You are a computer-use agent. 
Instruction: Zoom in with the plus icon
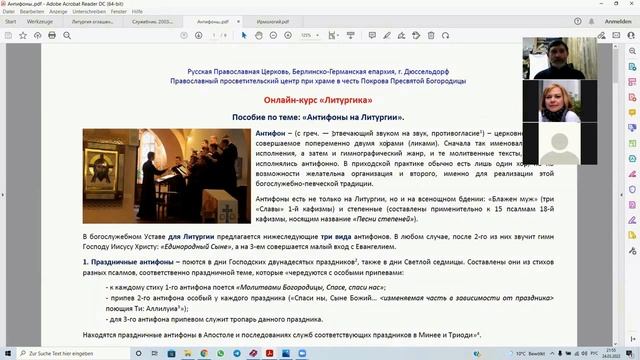tap(288, 36)
